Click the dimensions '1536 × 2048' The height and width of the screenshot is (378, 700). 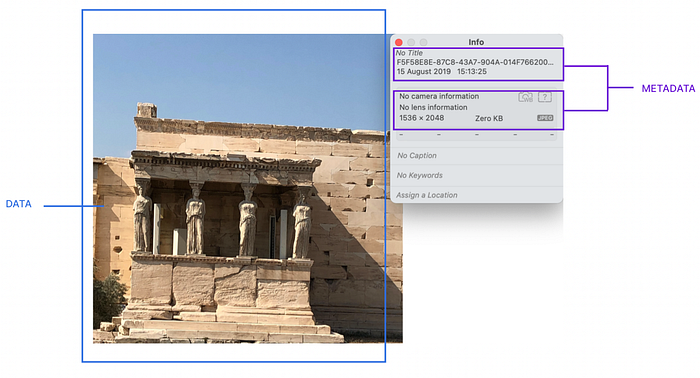(421, 118)
